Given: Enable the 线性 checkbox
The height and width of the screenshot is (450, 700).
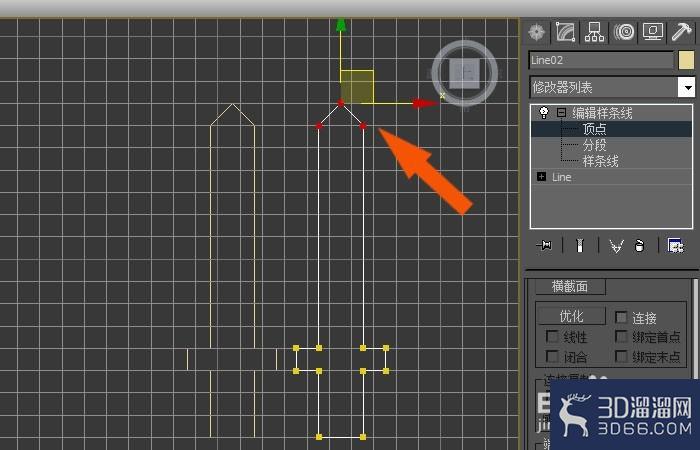Looking at the screenshot, I should (552, 337).
